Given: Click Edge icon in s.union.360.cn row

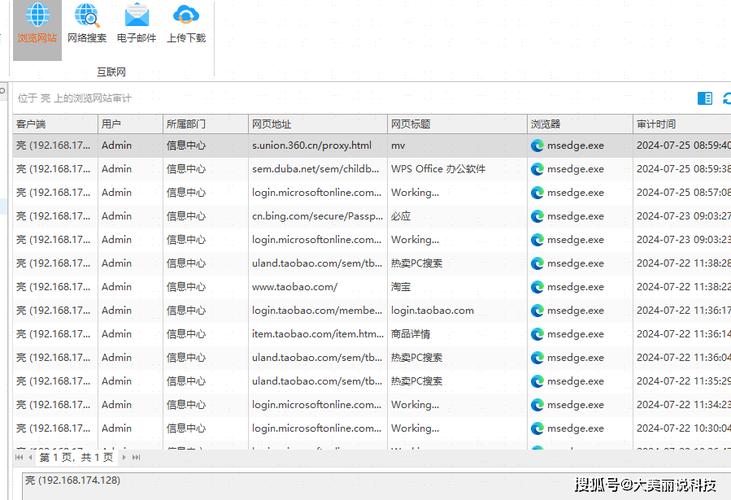Looking at the screenshot, I should coord(537,145).
